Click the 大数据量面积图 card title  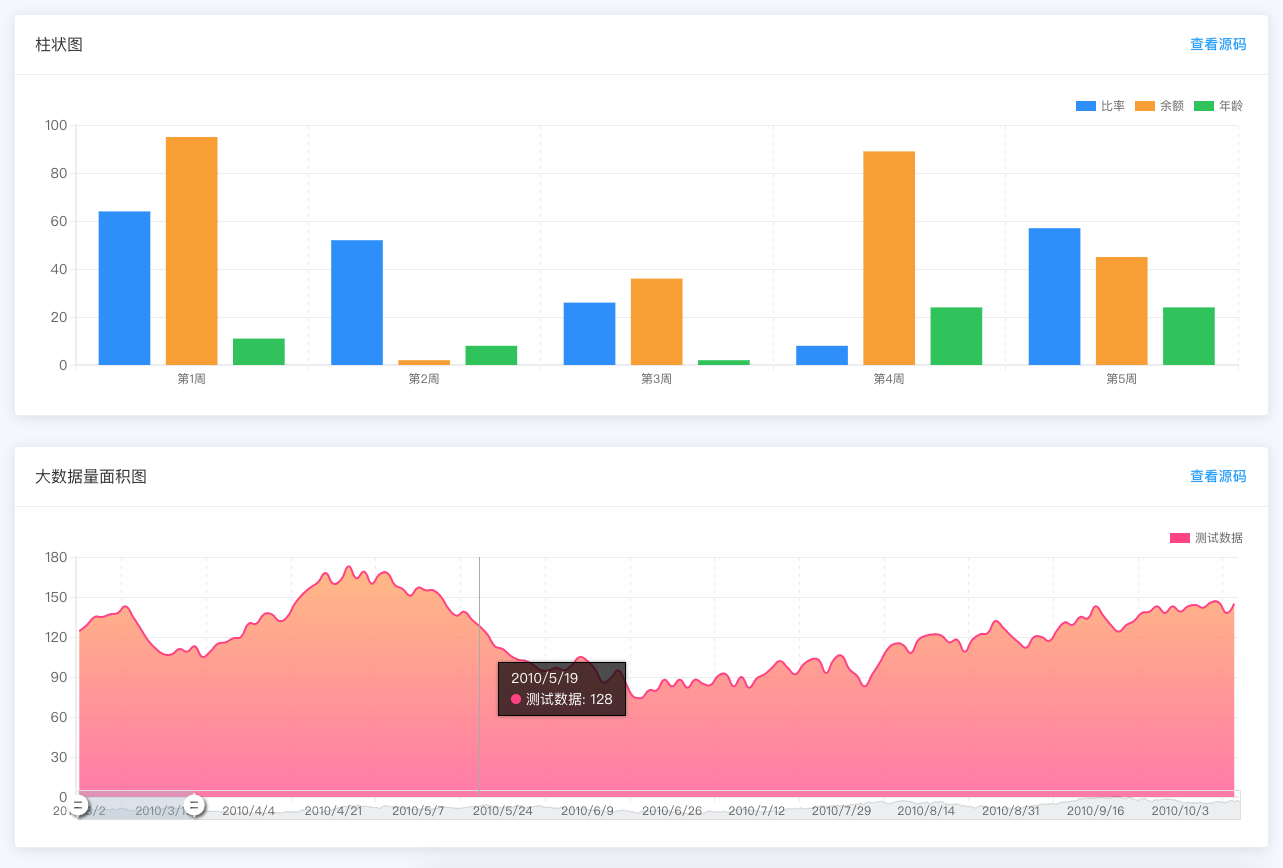coord(91,476)
